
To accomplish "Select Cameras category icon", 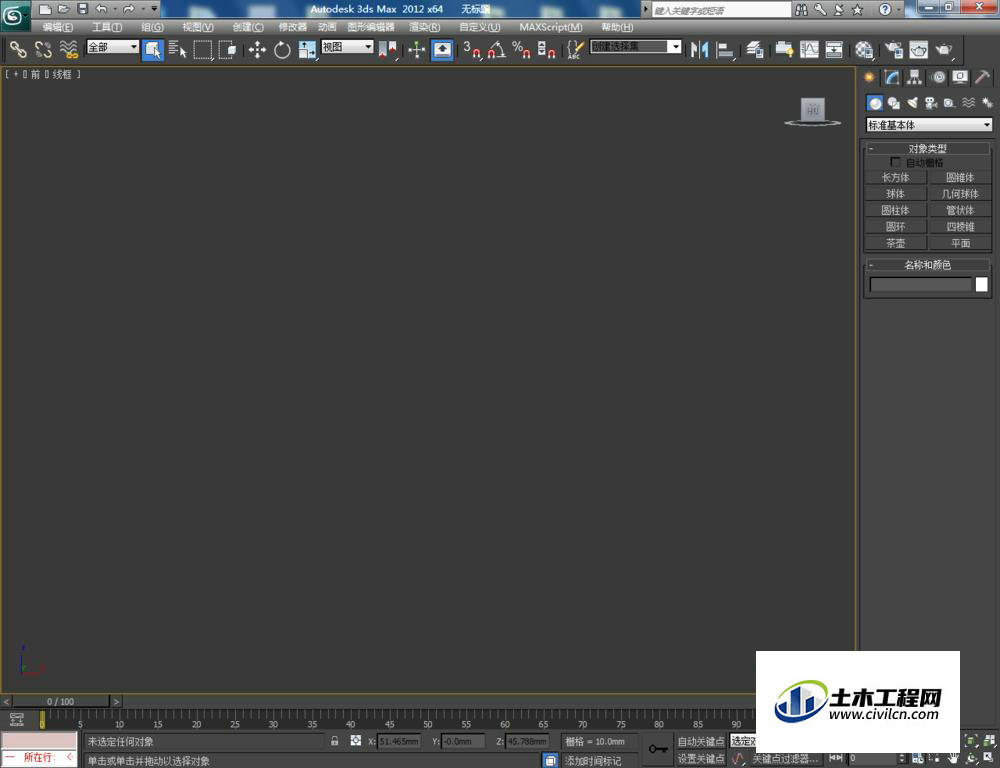I will [931, 103].
